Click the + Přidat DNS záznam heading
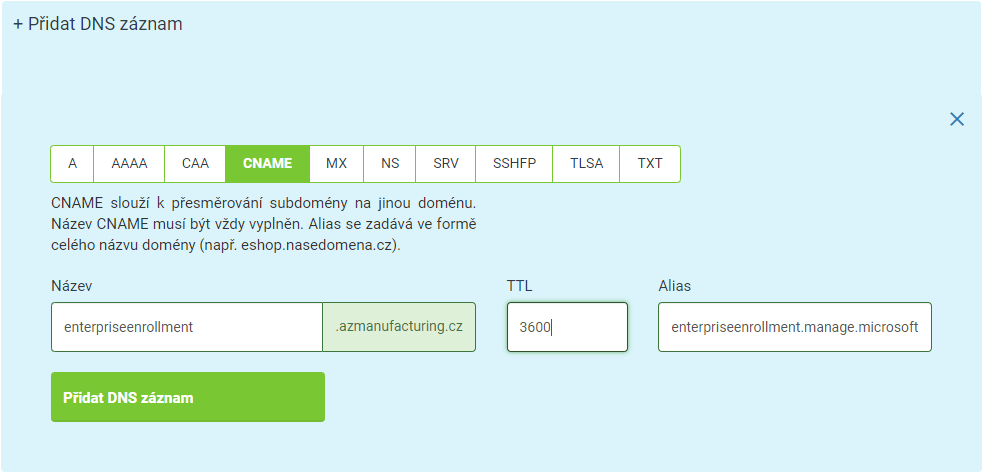The image size is (985, 476). [x=97, y=24]
